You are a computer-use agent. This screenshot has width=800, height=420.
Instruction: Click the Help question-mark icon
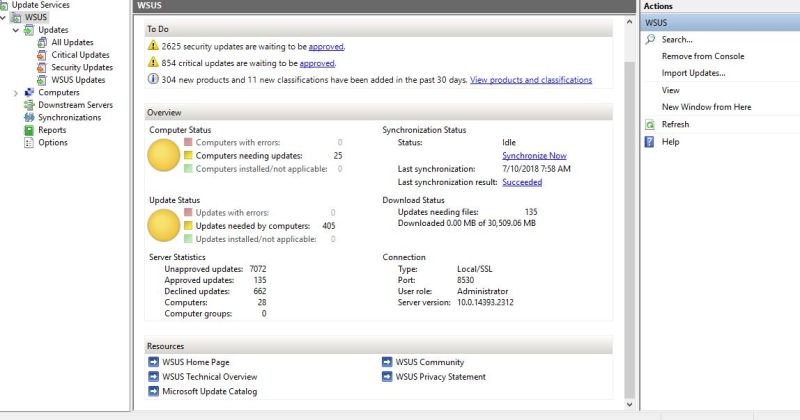click(649, 141)
